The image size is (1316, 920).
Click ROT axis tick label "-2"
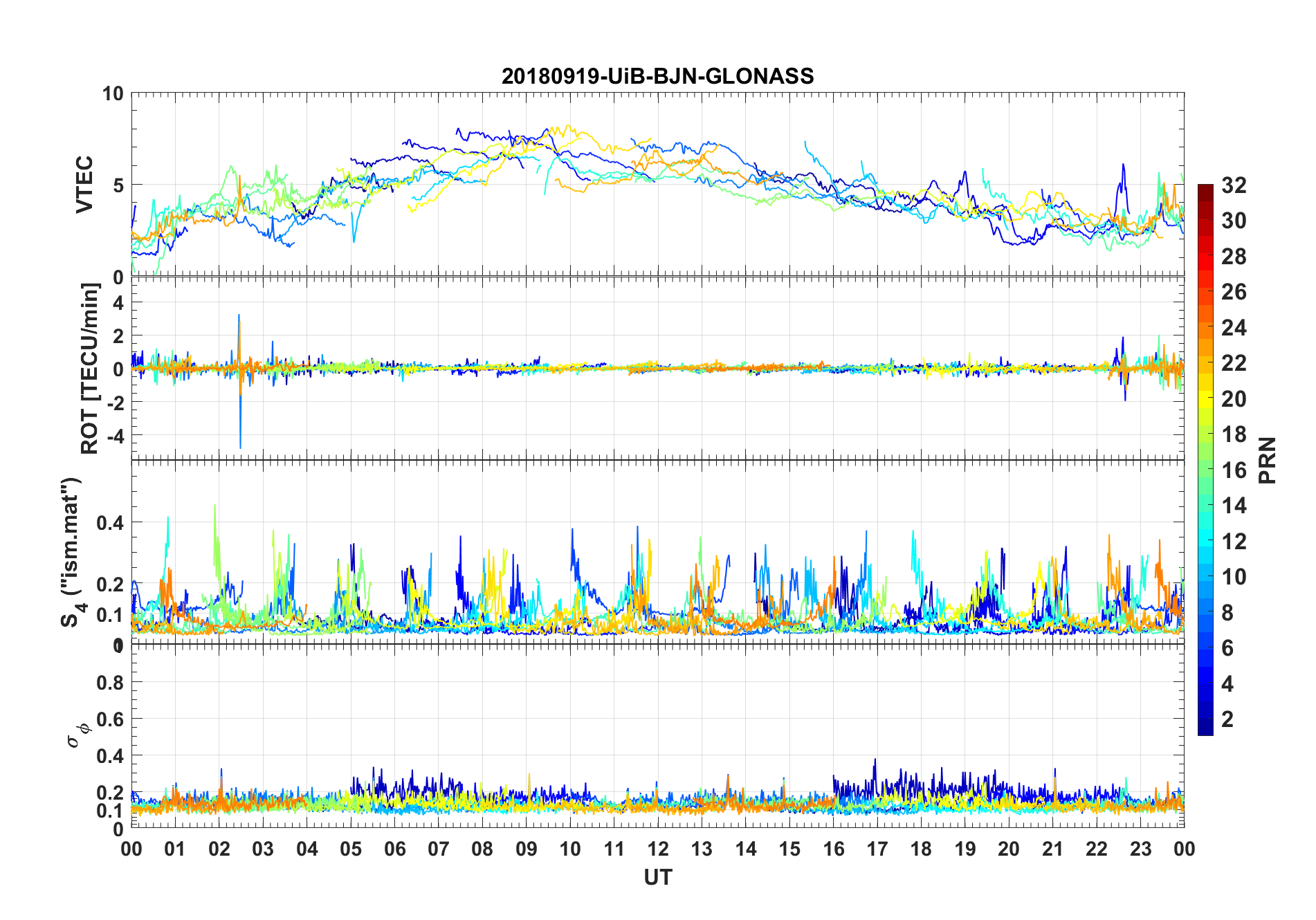115,402
